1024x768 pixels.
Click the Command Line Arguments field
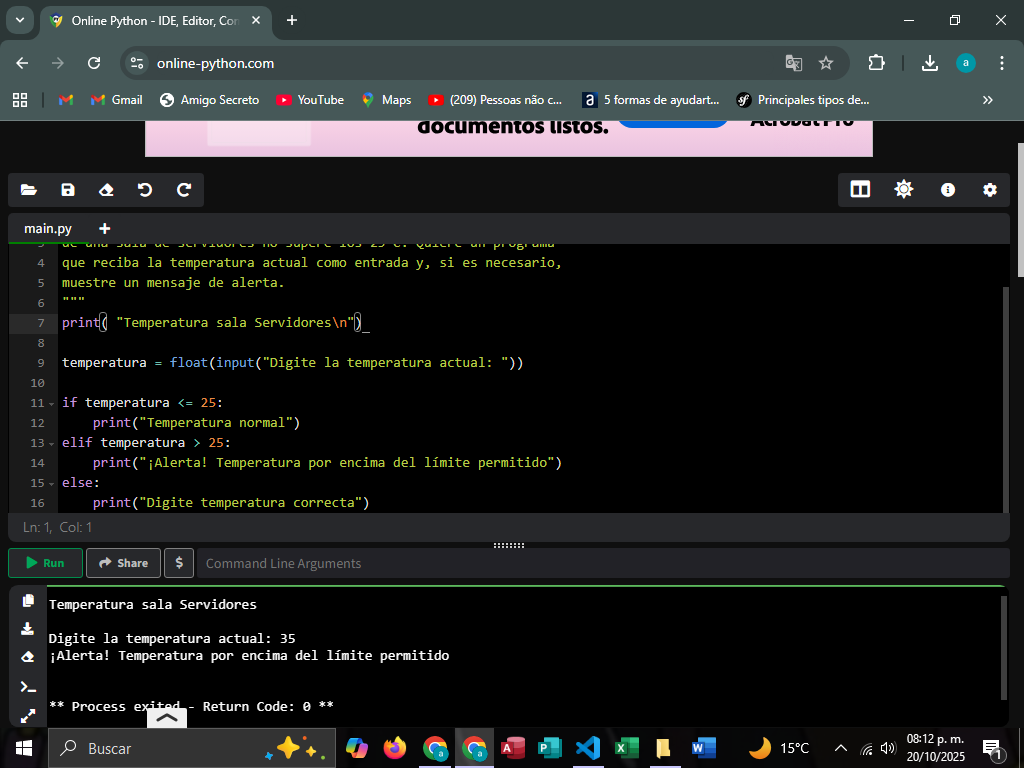pos(600,563)
